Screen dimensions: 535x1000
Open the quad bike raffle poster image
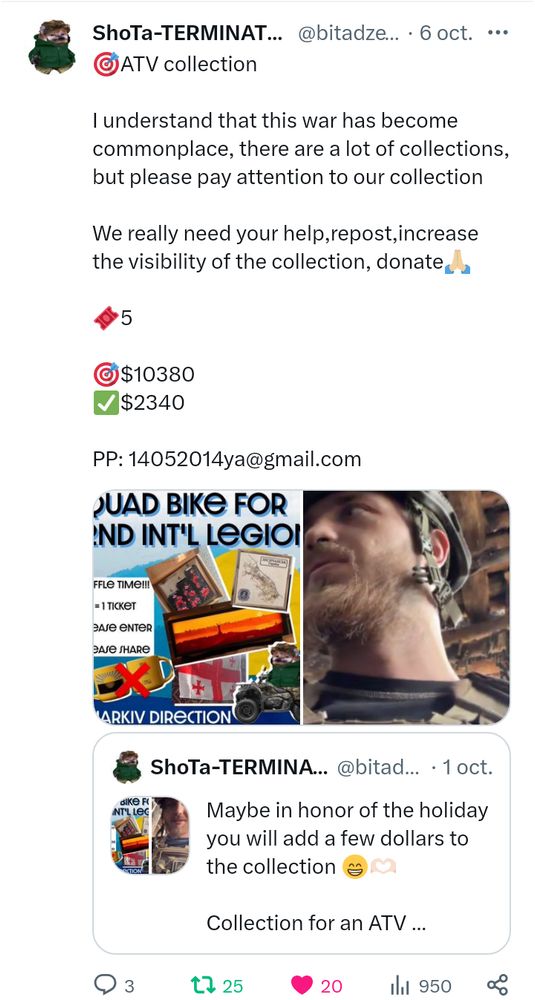(197, 607)
